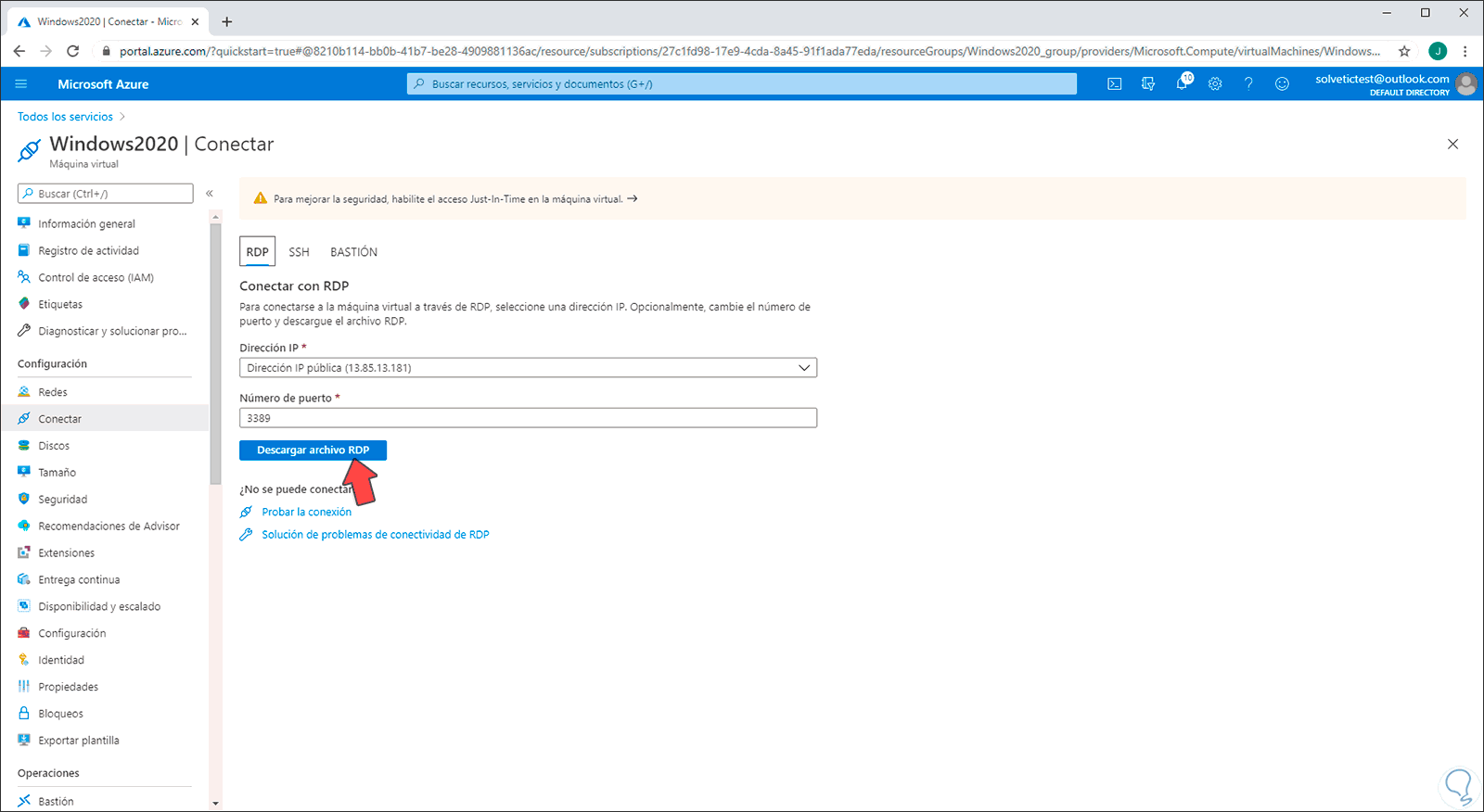
Task: Click the Discos icon
Action: point(24,446)
